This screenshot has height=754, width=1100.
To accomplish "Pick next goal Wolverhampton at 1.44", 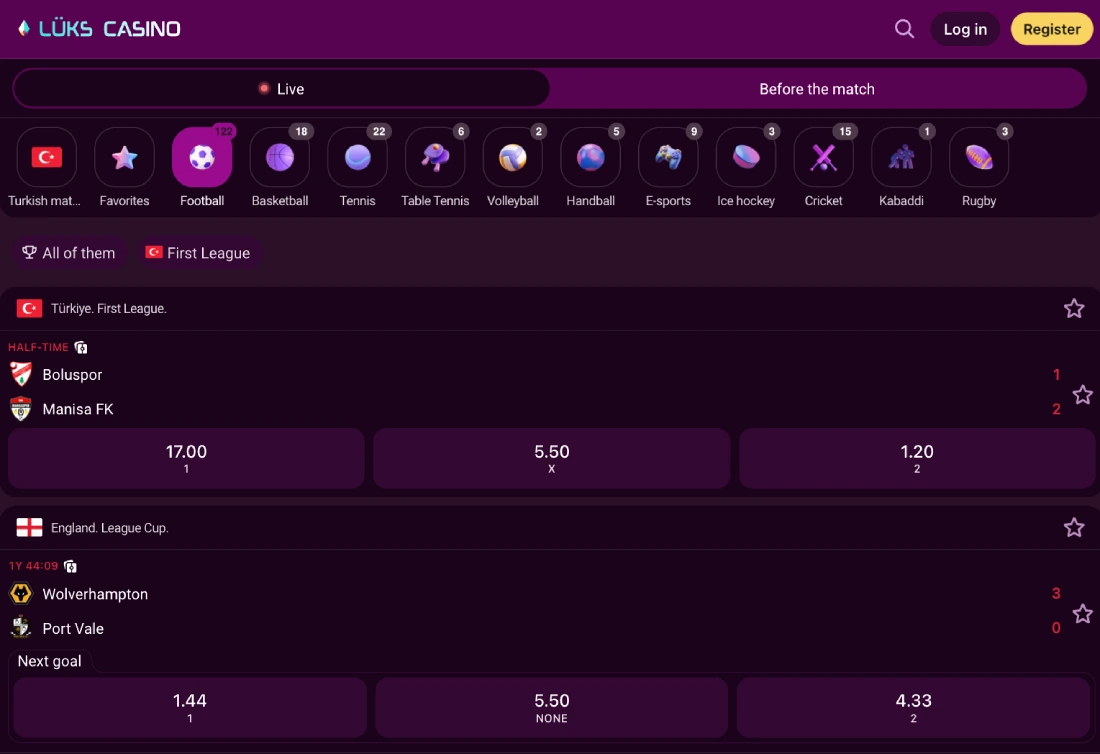I will (189, 707).
